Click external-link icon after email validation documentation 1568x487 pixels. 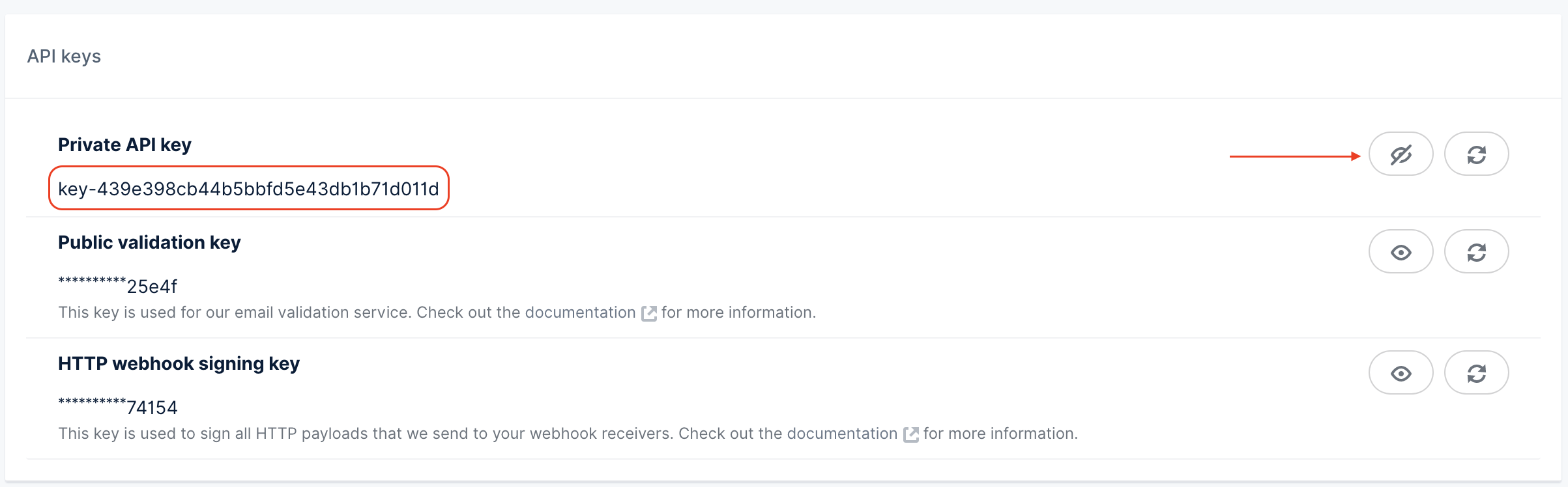(x=649, y=314)
